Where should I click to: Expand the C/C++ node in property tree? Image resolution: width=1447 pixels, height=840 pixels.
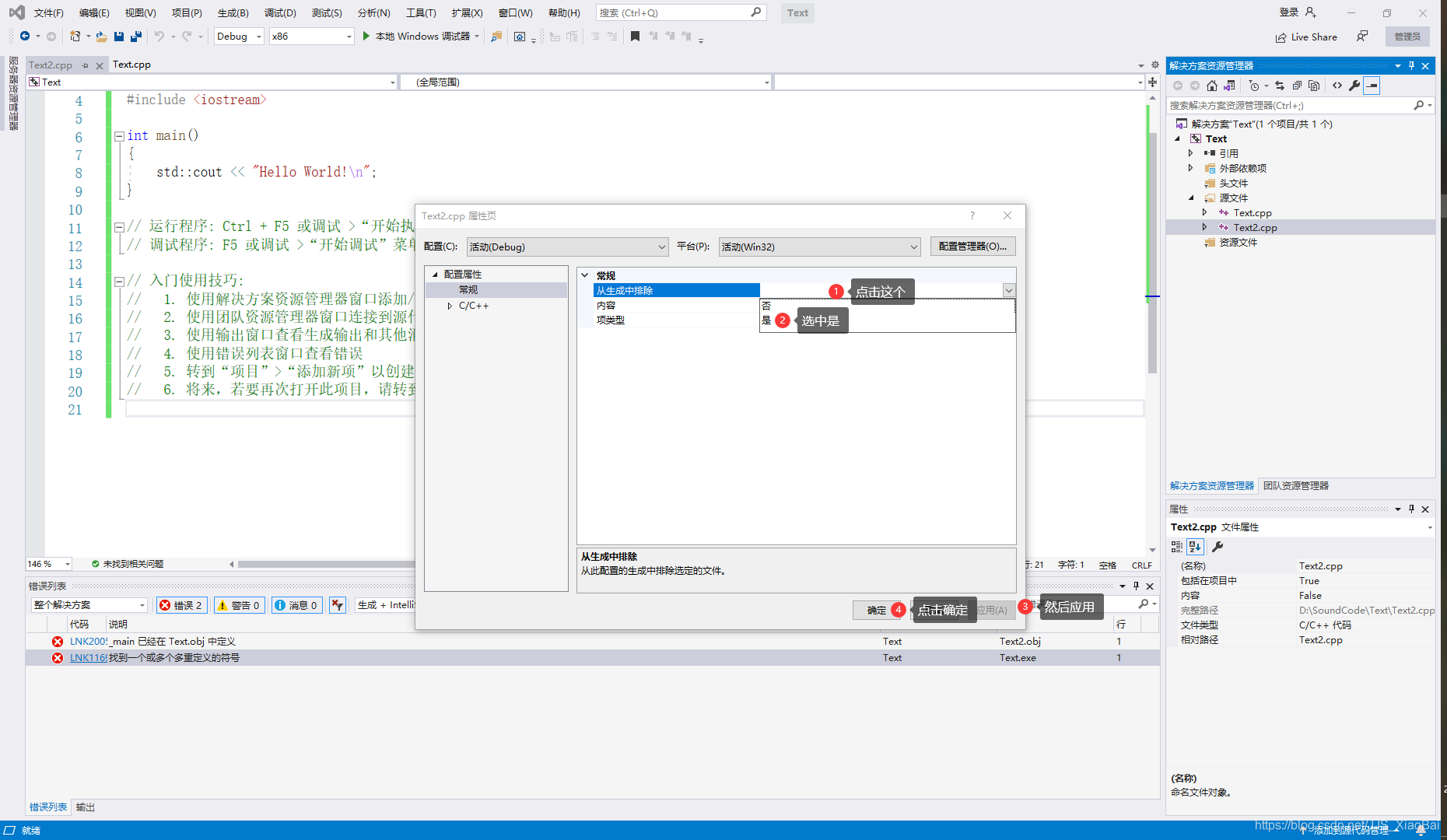pos(450,306)
